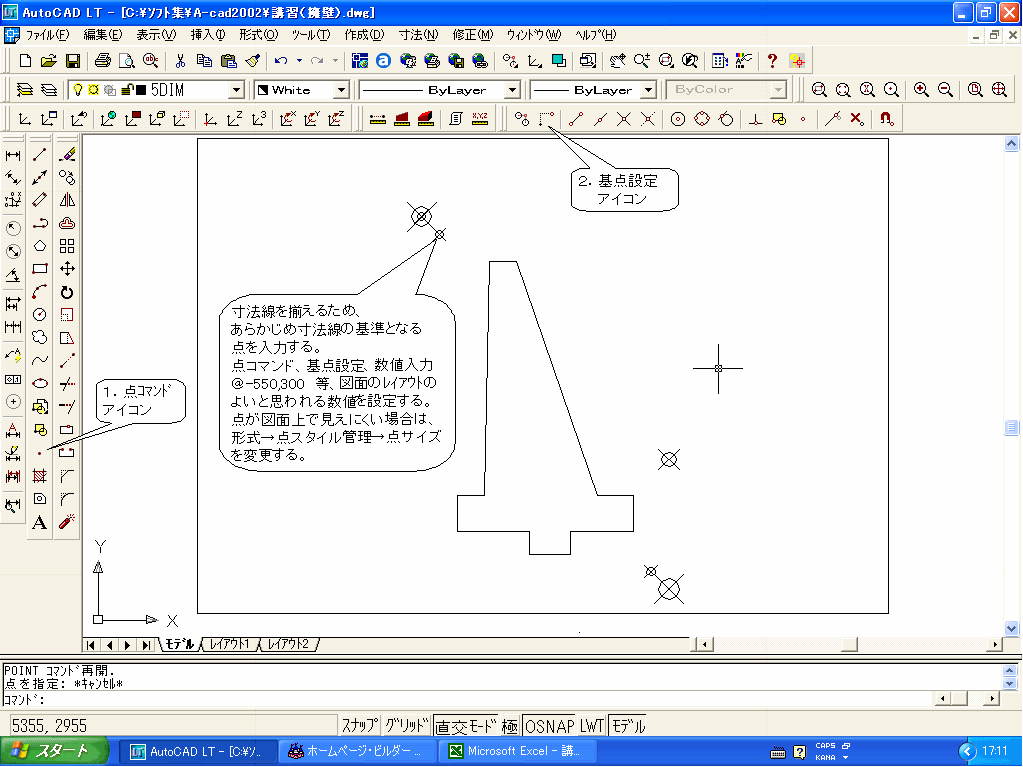Image resolution: width=1023 pixels, height=767 pixels.
Task: Open the 形式(O) menu
Action: click(258, 35)
